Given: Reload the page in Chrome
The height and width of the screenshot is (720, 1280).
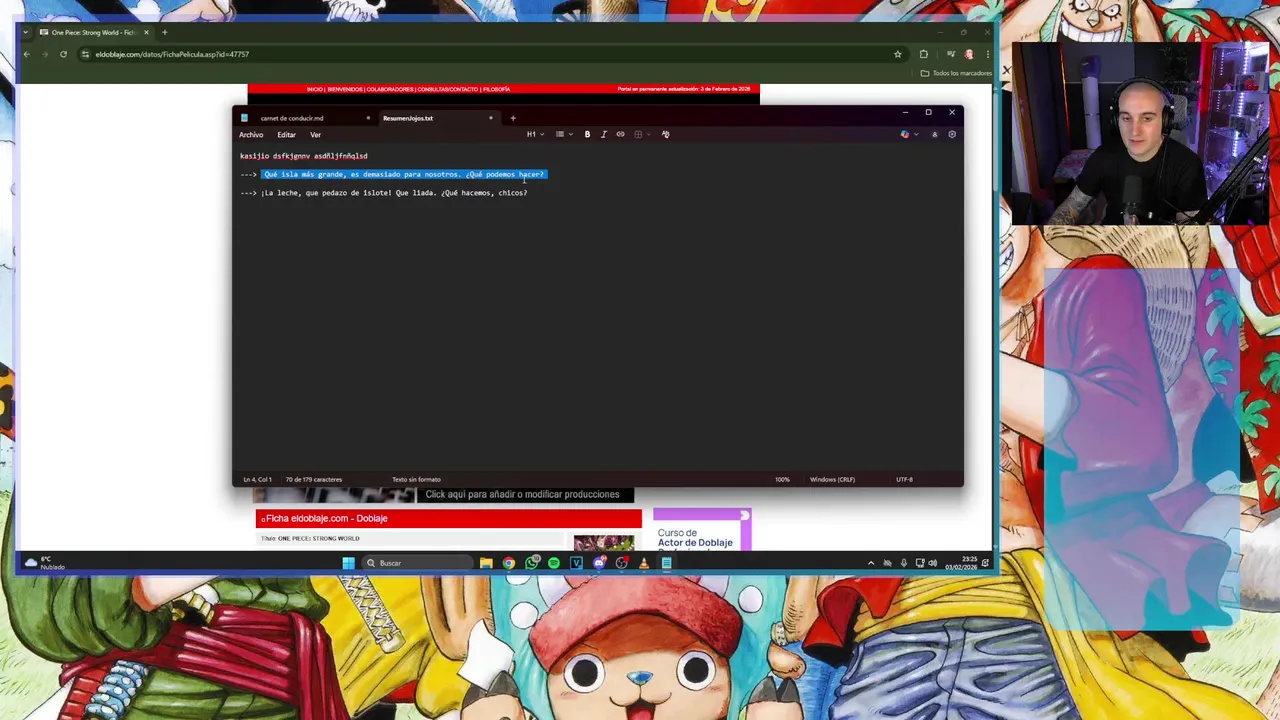Looking at the screenshot, I should point(63,54).
